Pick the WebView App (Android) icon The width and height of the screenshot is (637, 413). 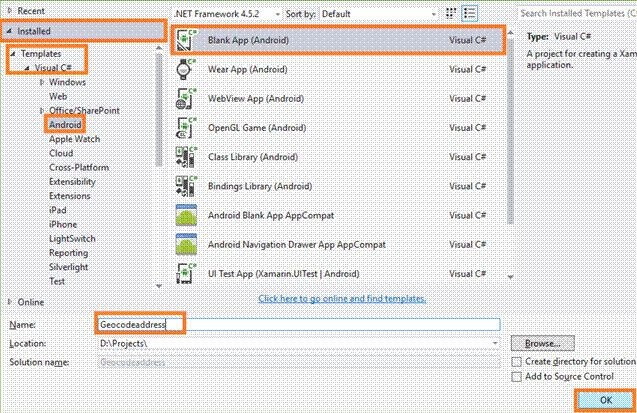[x=186, y=99]
